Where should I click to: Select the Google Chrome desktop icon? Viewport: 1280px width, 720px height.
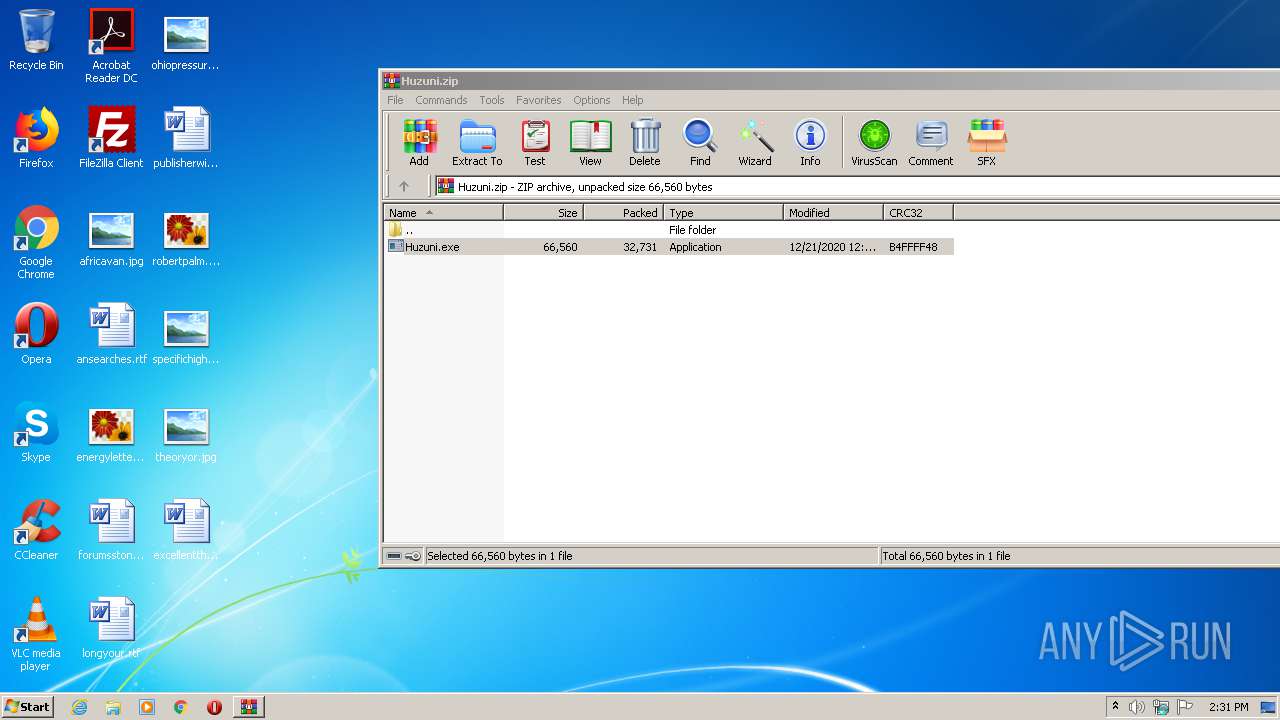(x=36, y=242)
